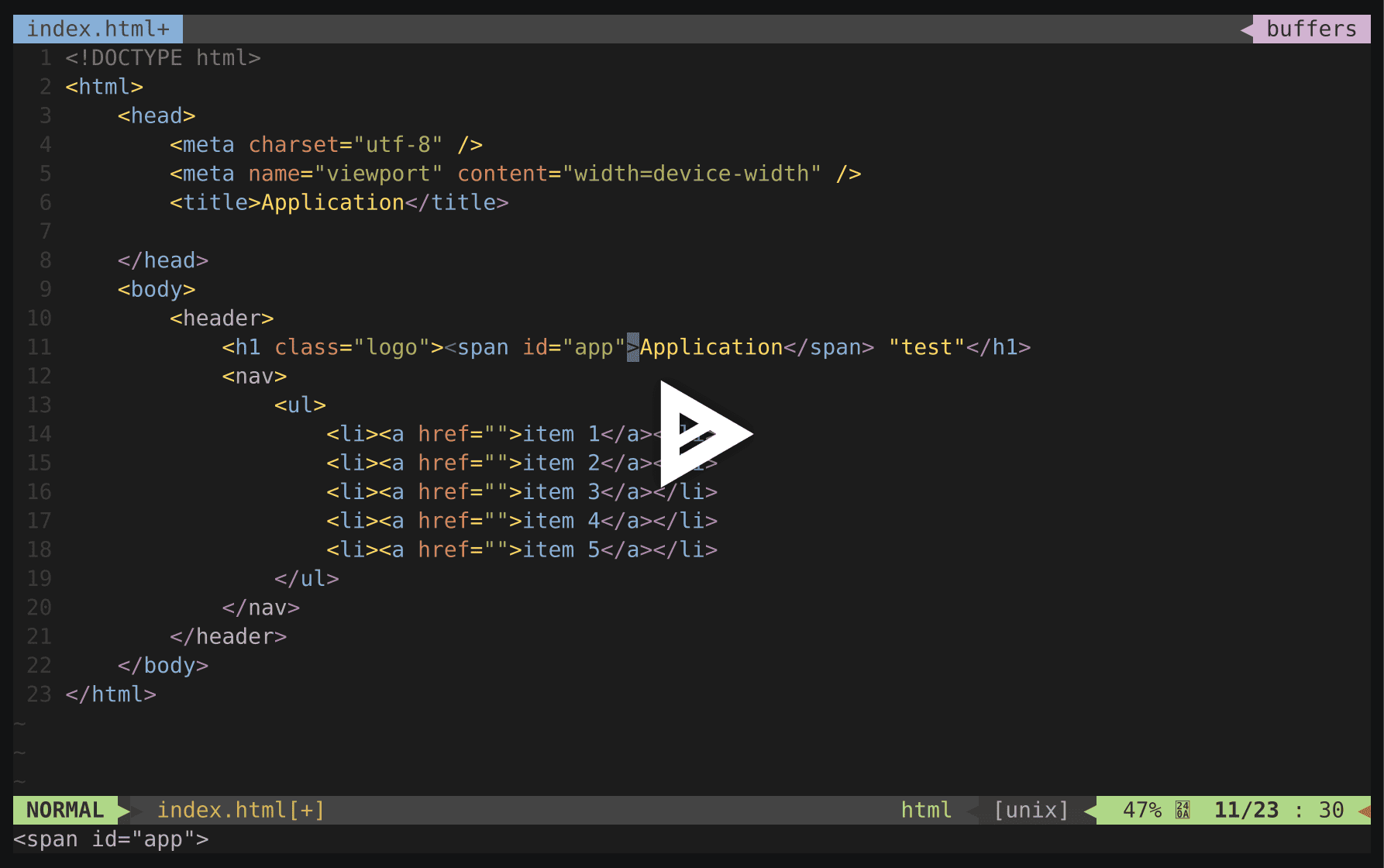Click the [unix] file format indicator
The width and height of the screenshot is (1384, 868).
click(1031, 810)
